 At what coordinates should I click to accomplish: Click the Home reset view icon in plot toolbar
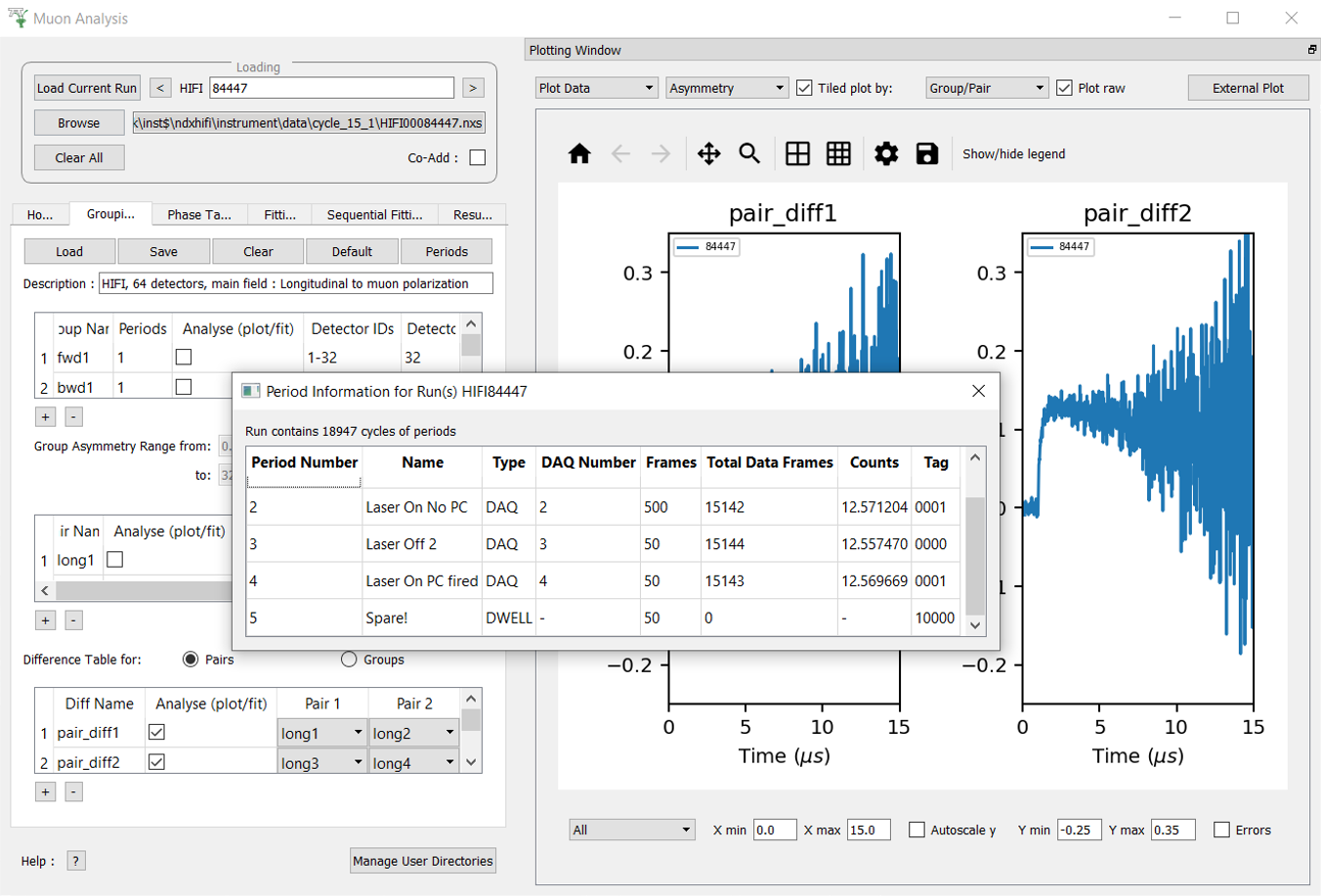[x=579, y=153]
